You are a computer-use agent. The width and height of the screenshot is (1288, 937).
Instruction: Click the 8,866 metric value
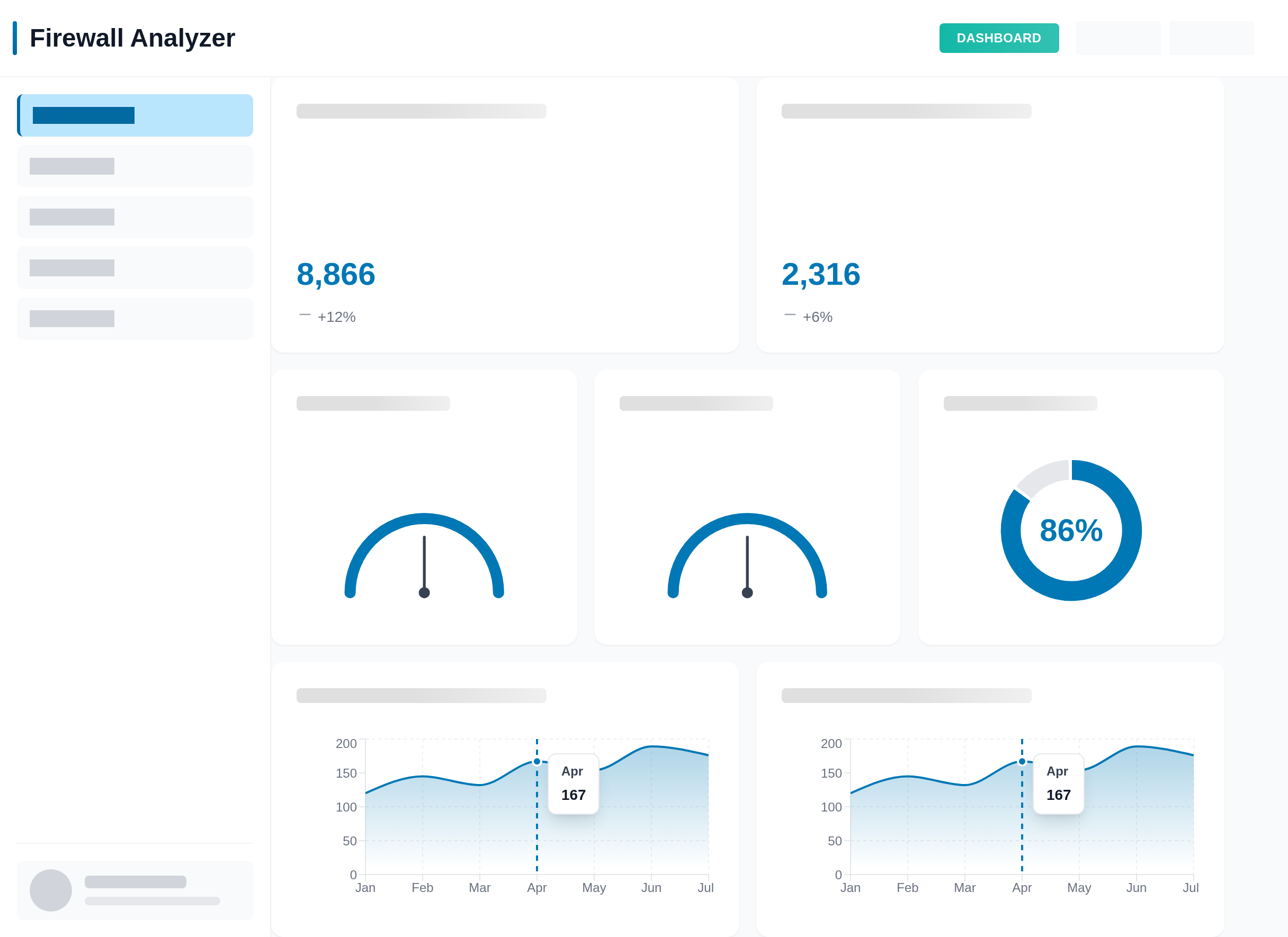click(x=336, y=275)
